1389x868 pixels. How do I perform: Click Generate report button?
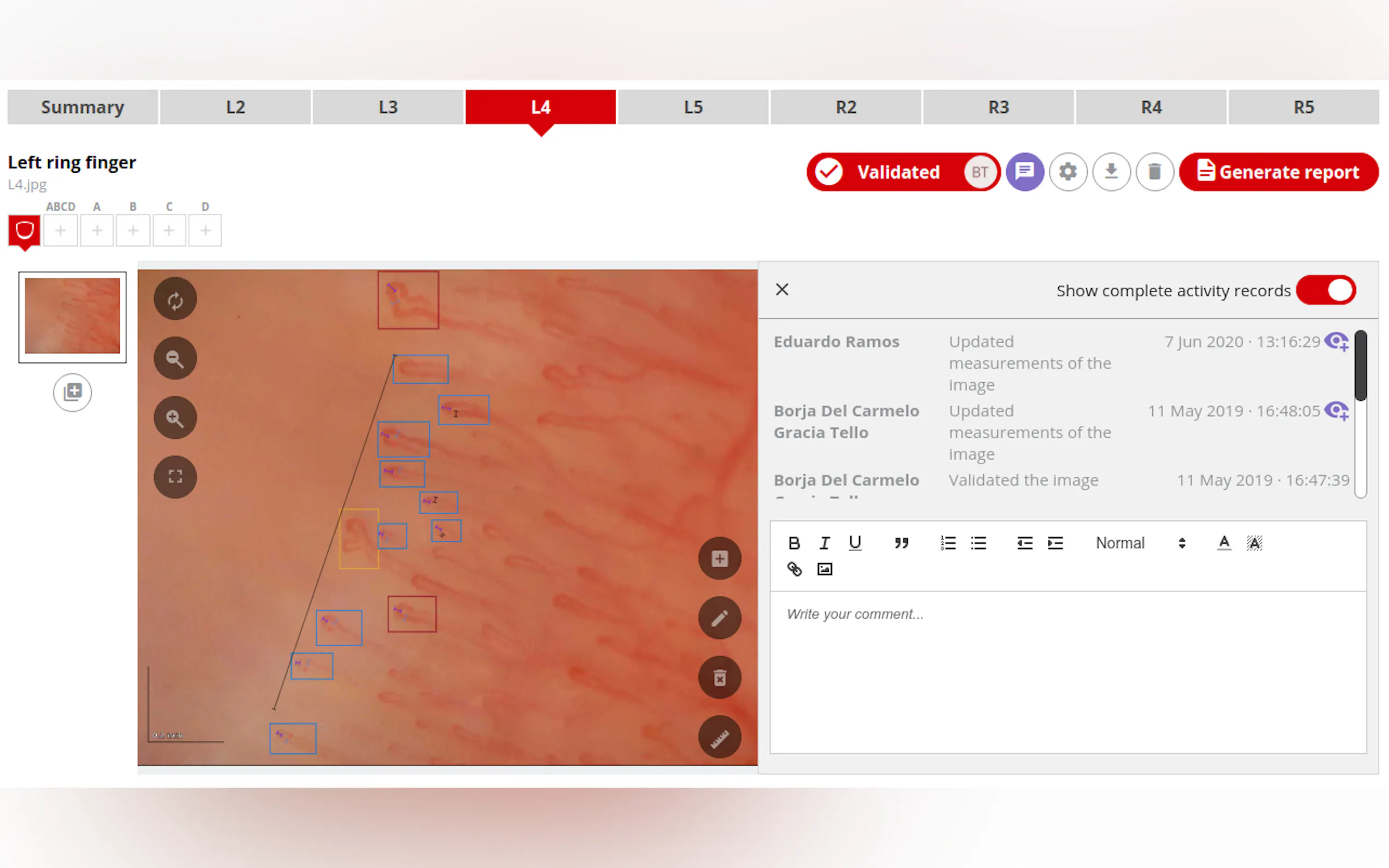[1279, 172]
